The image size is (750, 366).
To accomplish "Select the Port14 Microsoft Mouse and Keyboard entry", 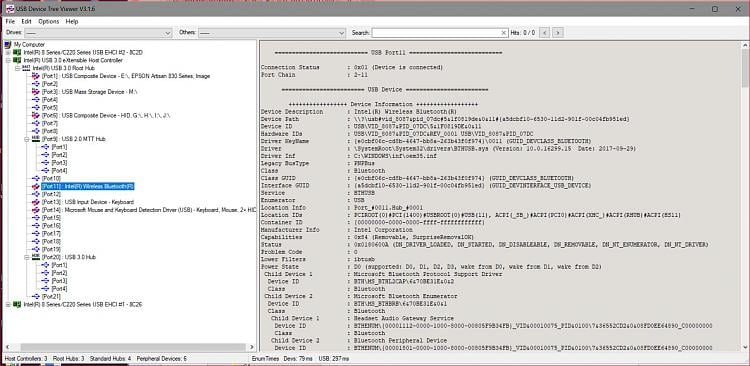I will pyautogui.click(x=149, y=210).
